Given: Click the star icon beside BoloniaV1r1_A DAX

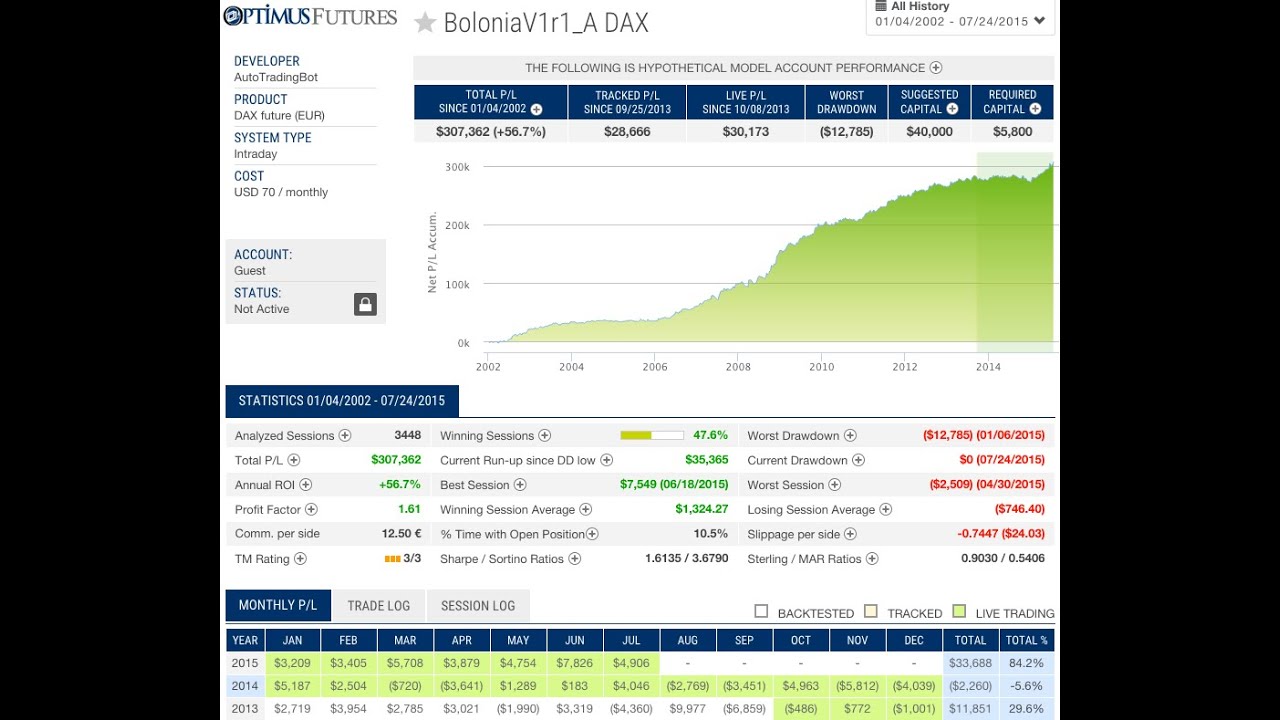Looking at the screenshot, I should [x=426, y=22].
